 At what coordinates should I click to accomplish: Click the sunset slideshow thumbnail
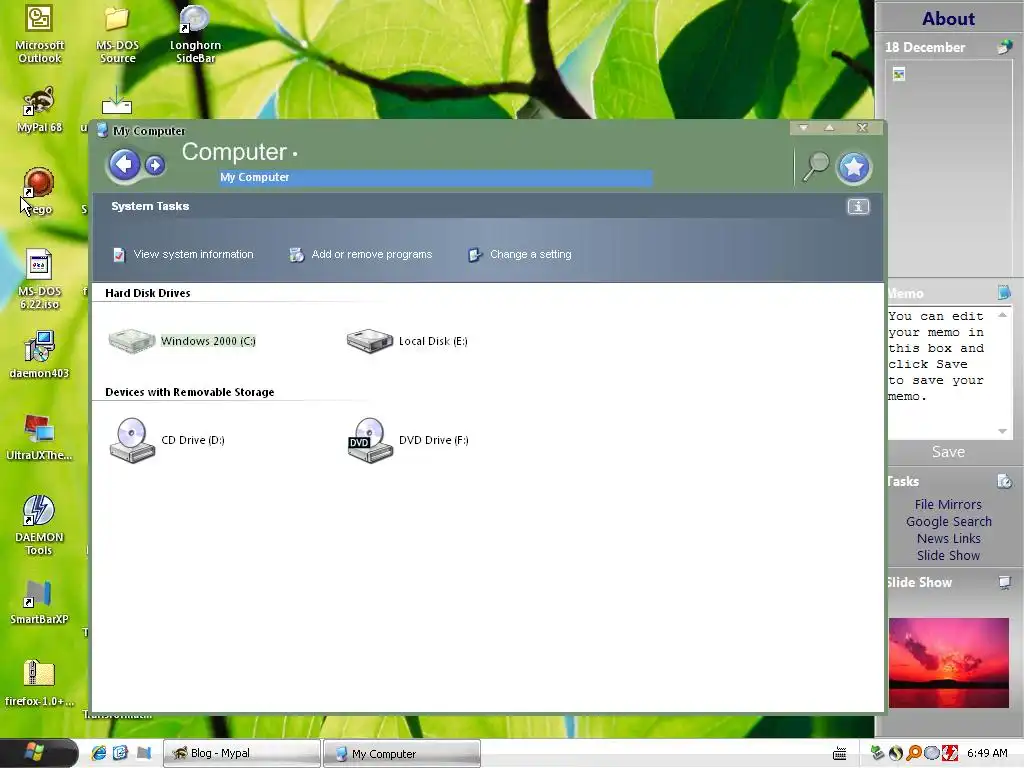[948, 662]
